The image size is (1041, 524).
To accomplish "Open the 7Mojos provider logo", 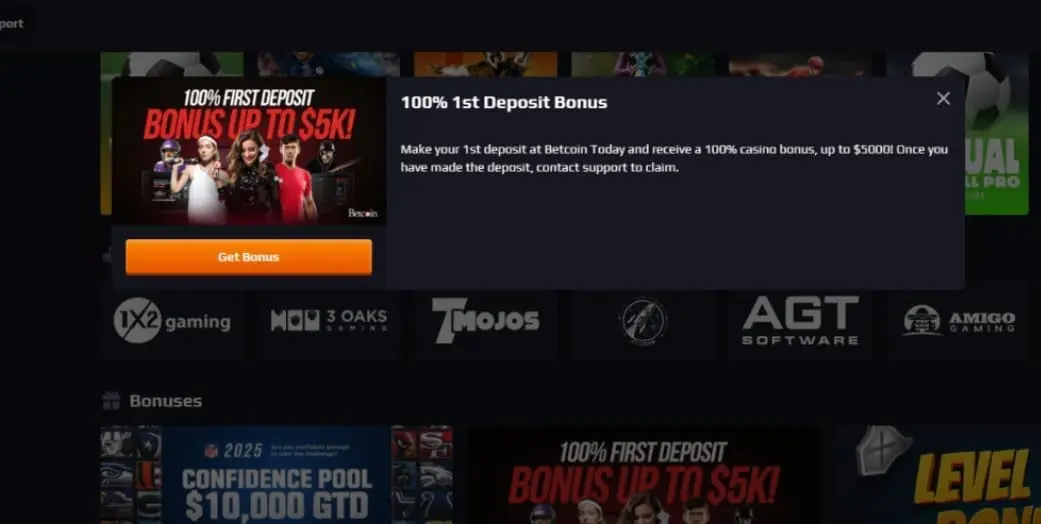I will pos(485,321).
